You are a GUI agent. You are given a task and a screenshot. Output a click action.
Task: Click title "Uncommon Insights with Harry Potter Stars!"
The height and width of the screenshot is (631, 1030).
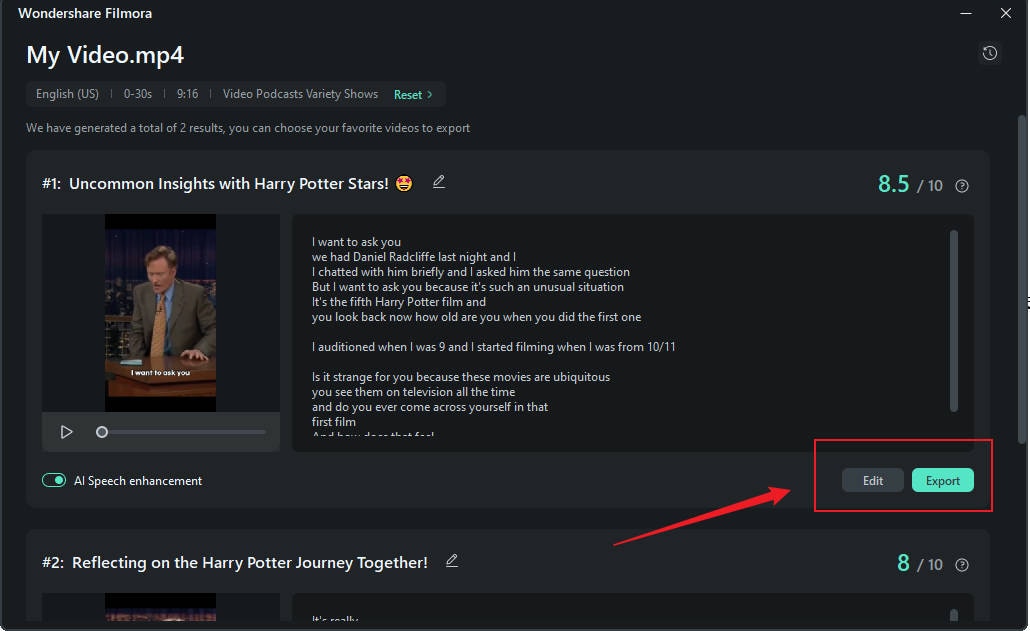229,183
